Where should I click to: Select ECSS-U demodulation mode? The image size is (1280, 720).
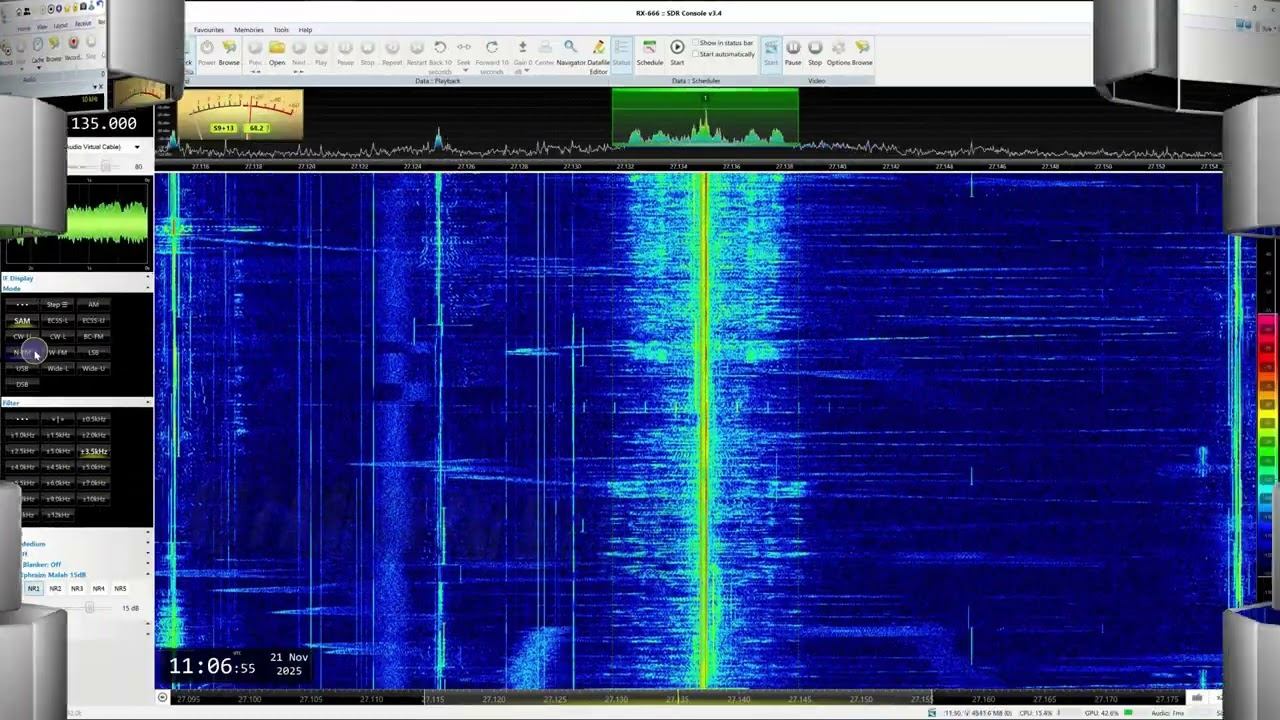(93, 321)
